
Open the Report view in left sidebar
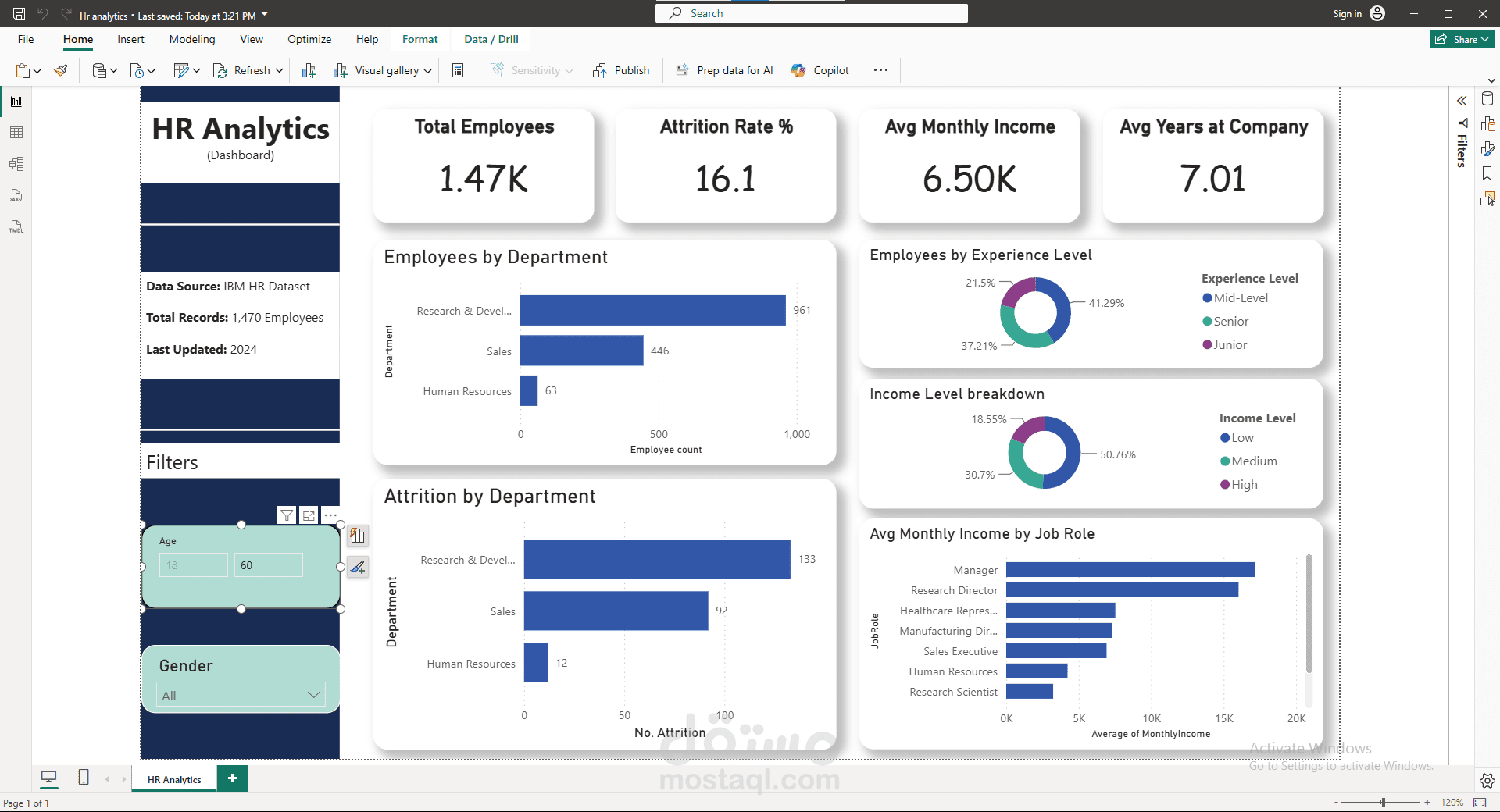(16, 101)
